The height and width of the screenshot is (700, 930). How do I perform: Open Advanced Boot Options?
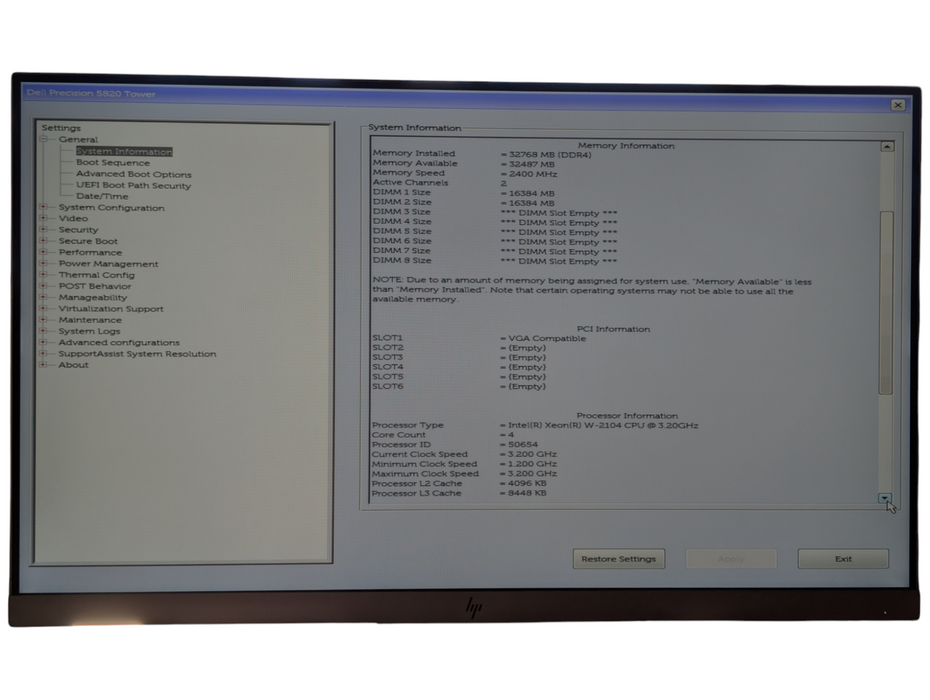(x=133, y=174)
